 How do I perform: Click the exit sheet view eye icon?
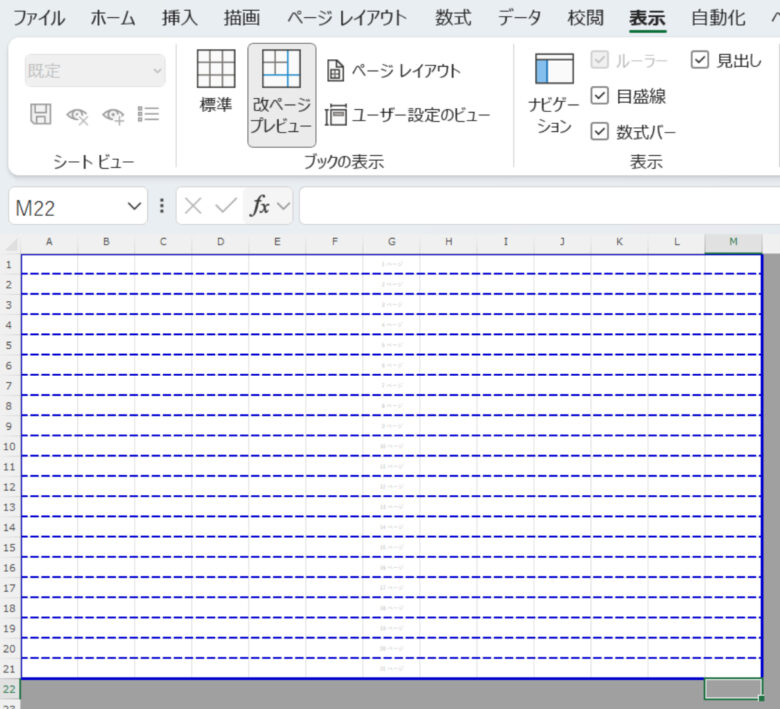(x=77, y=115)
